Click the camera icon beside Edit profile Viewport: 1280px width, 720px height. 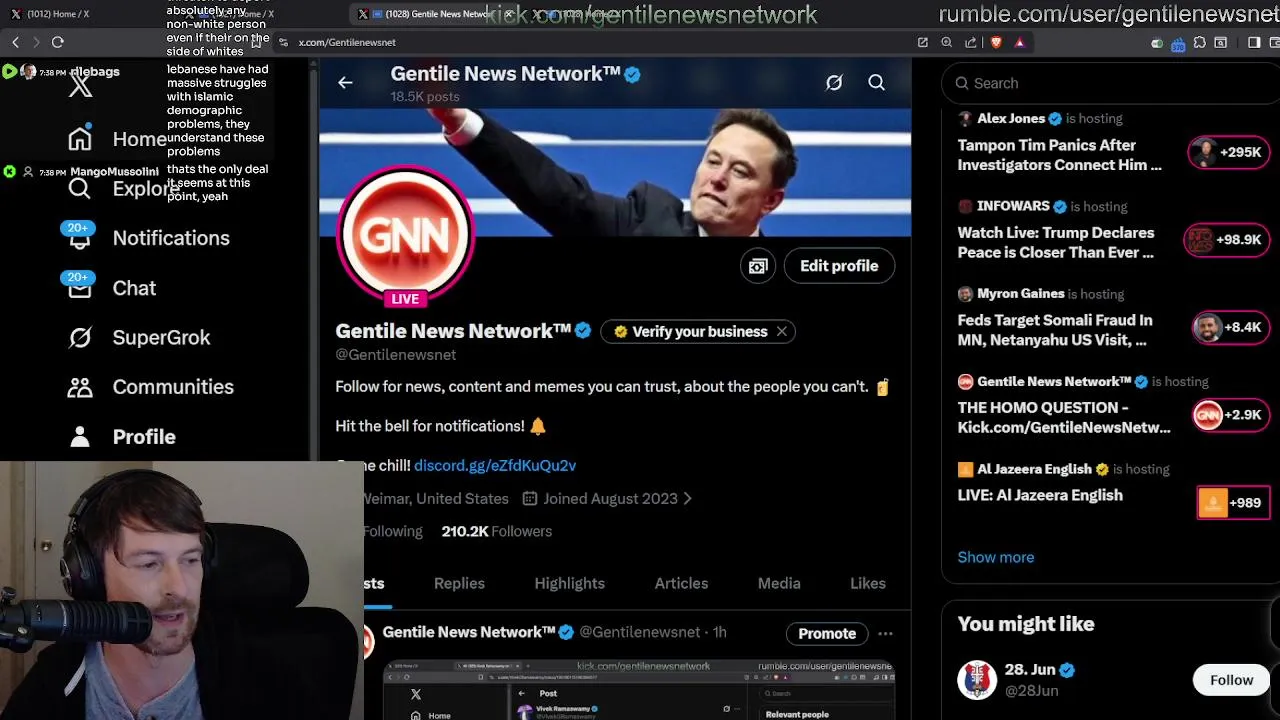click(x=758, y=266)
